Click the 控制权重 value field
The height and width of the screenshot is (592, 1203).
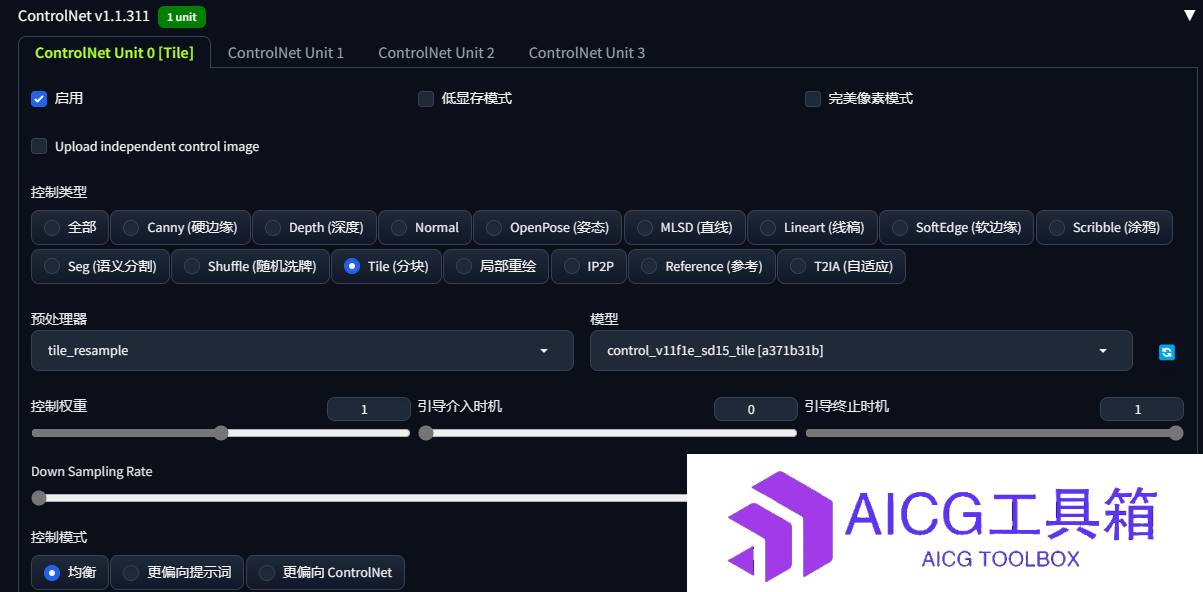[x=368, y=409]
